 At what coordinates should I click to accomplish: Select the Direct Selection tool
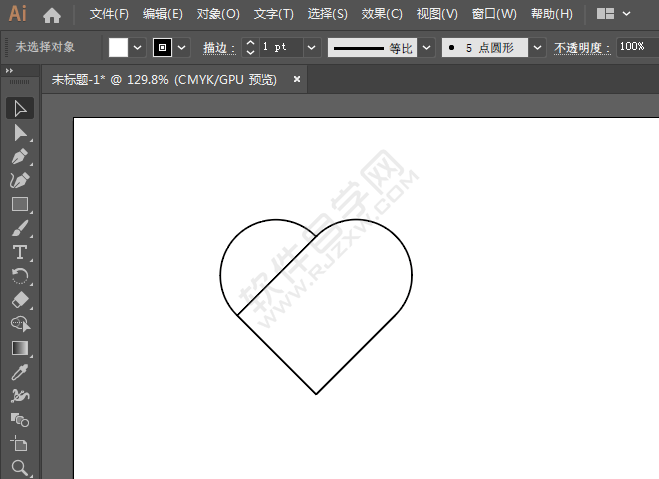(x=19, y=132)
